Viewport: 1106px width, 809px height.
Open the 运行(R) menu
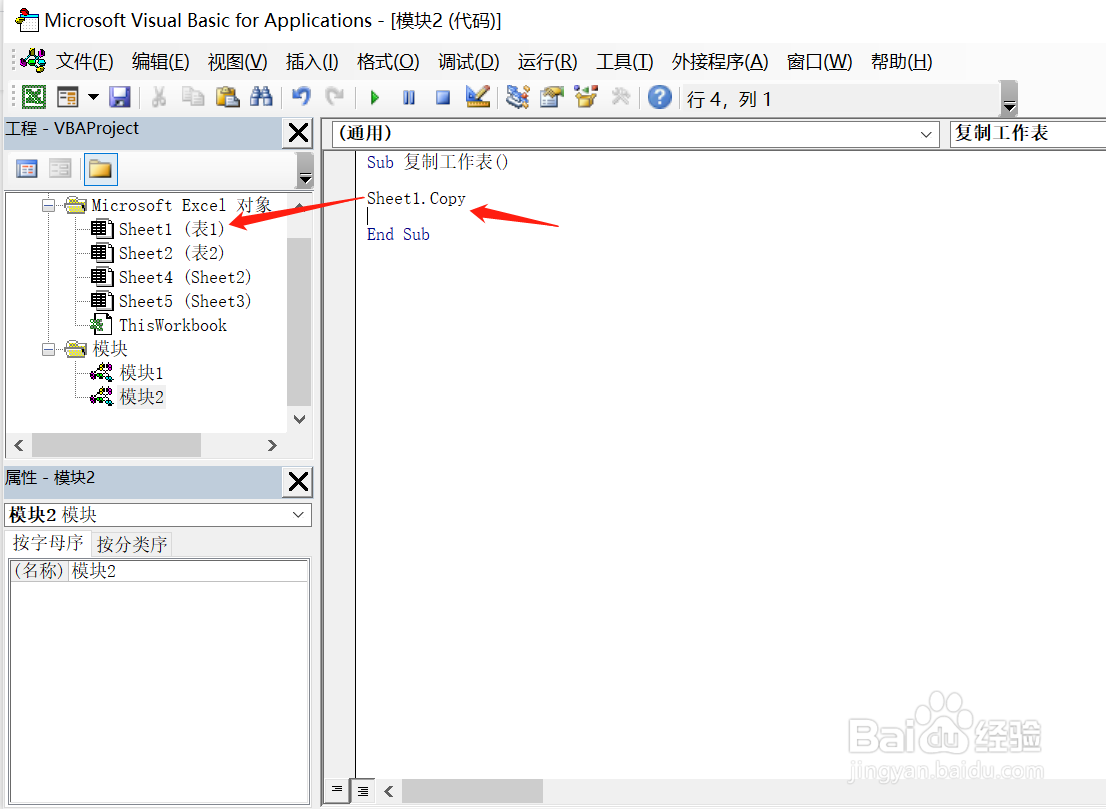[x=547, y=62]
